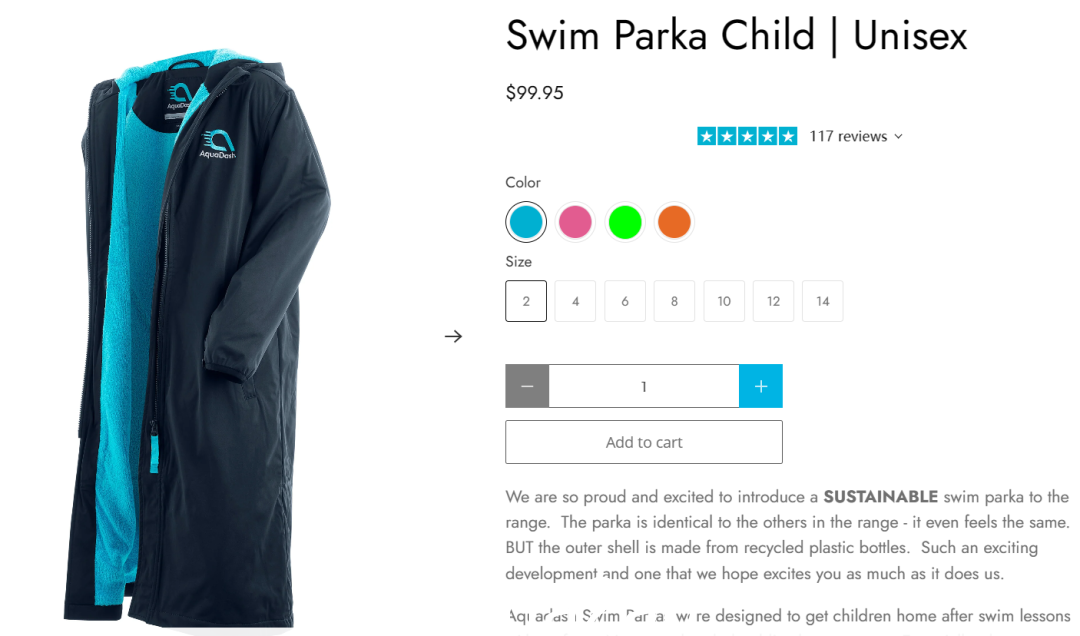Choose size 4 option
1080x636 pixels.
[575, 301]
